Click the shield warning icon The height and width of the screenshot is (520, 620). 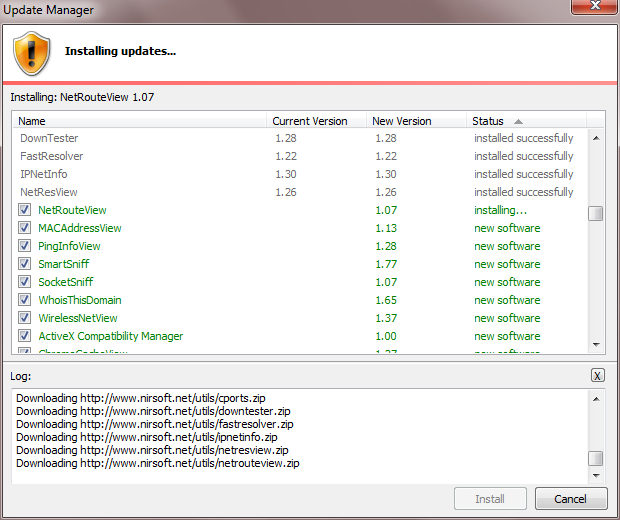(32, 53)
